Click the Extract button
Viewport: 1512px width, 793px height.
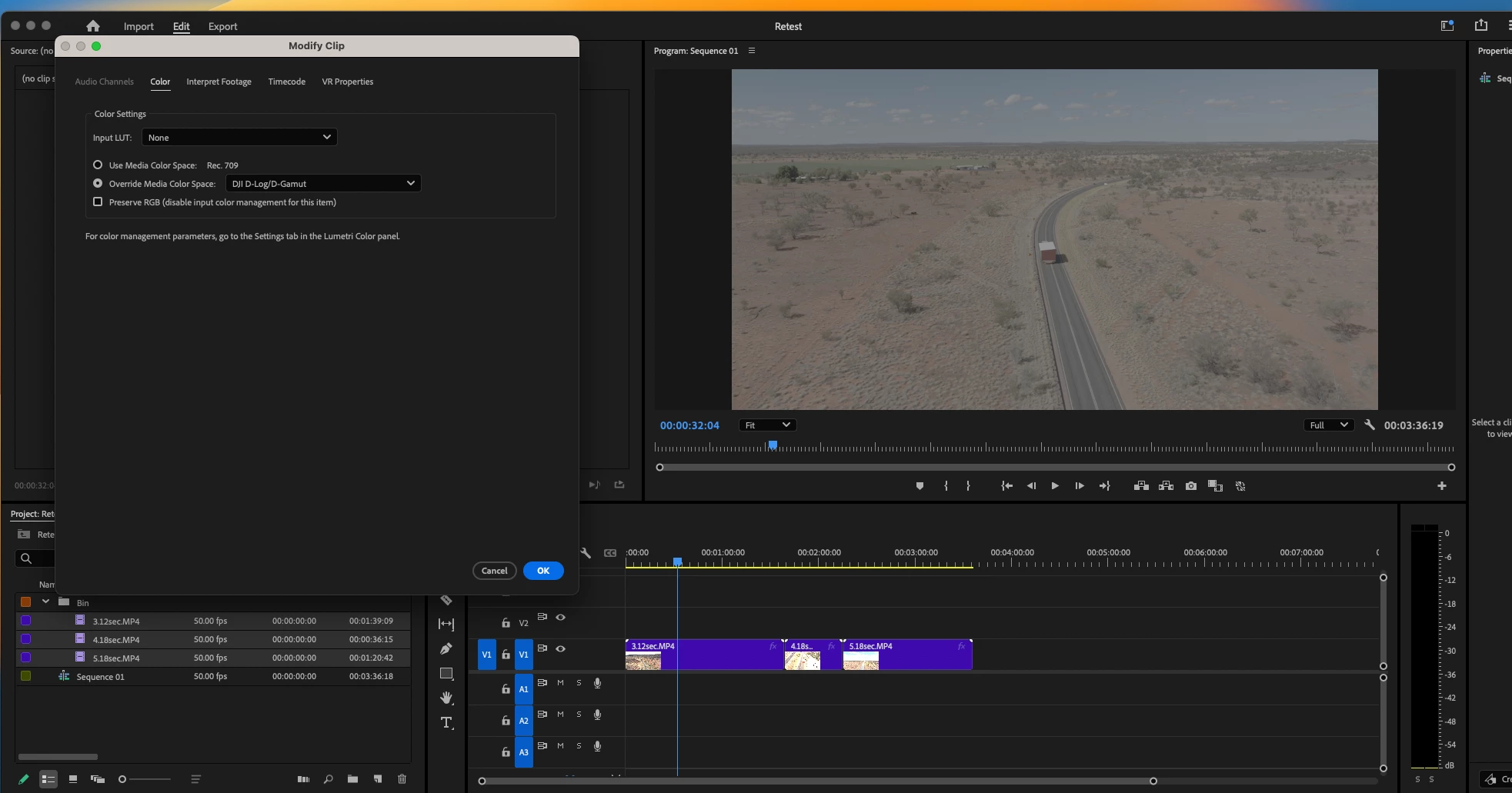pos(1166,486)
